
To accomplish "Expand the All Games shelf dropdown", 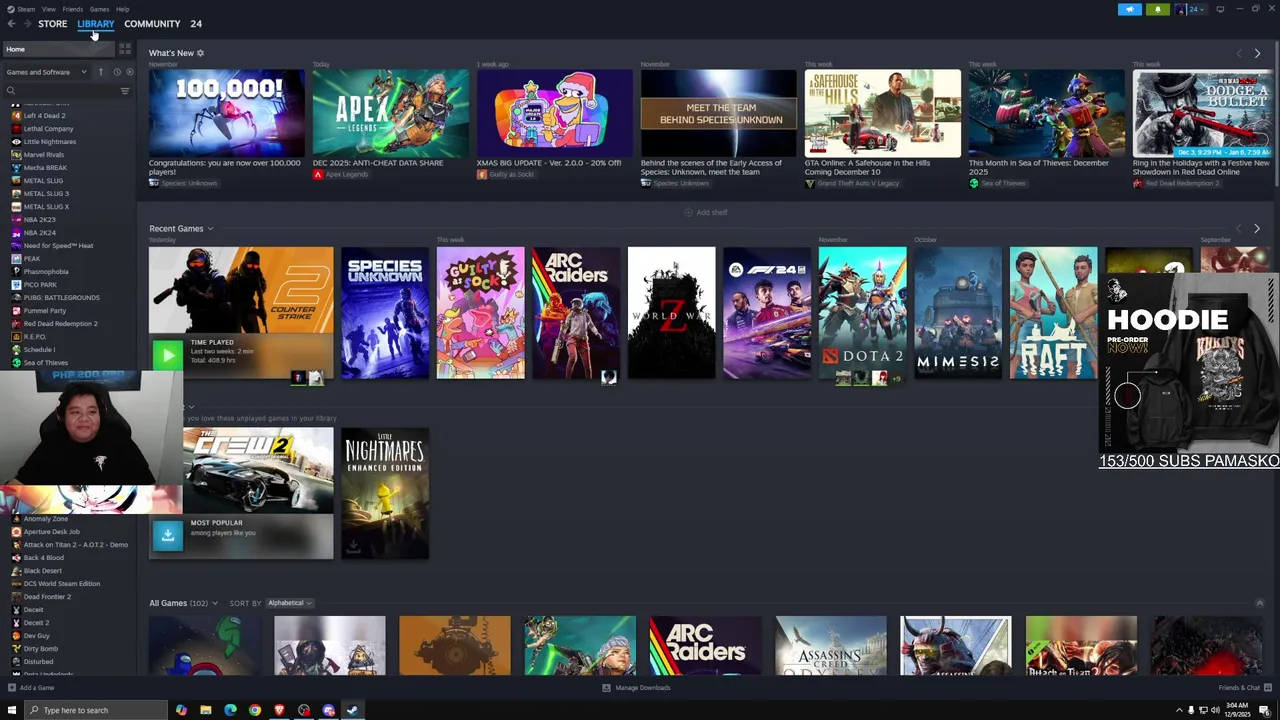I will (214, 603).
